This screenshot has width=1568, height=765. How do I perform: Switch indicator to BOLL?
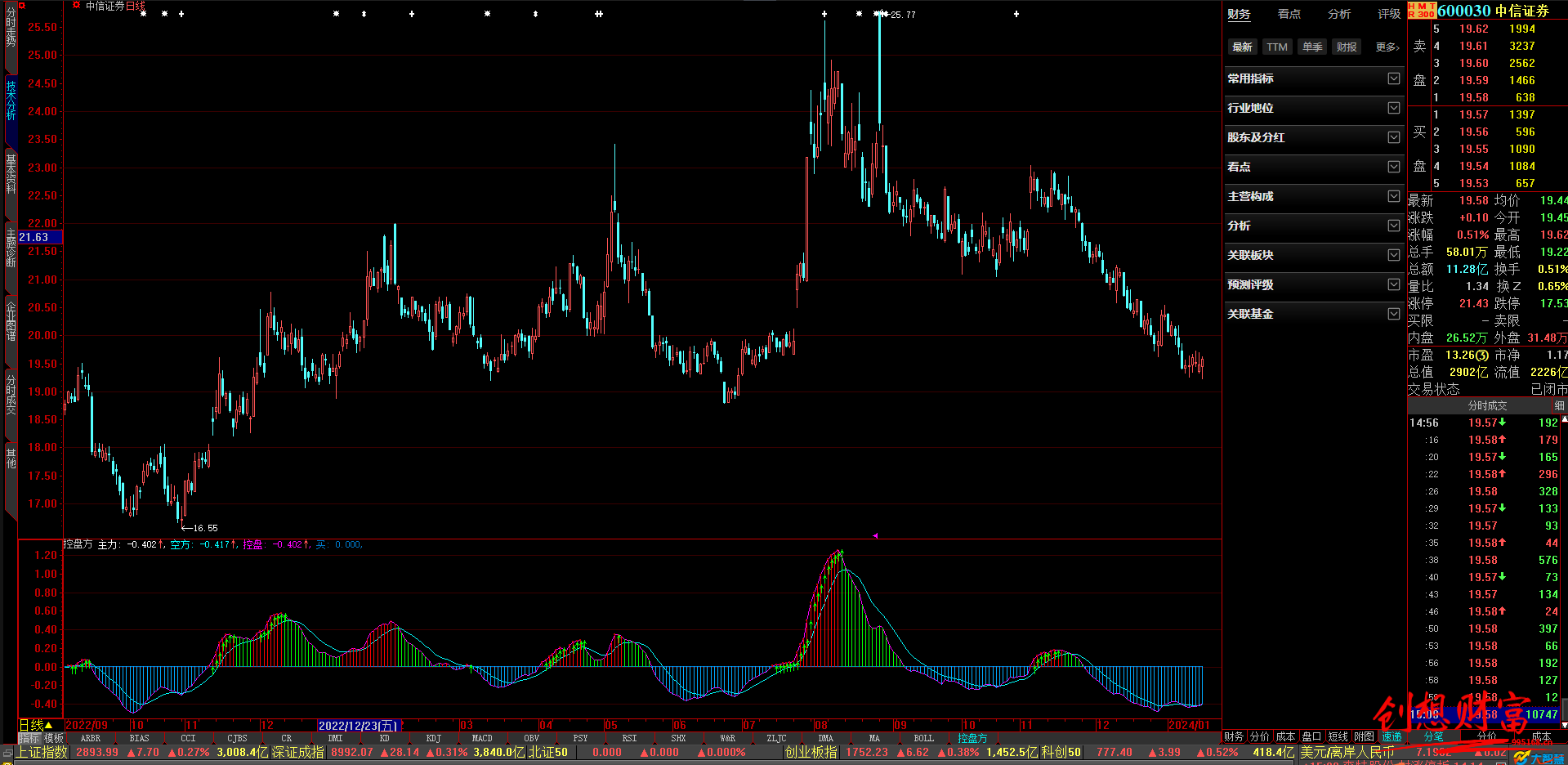(x=923, y=738)
